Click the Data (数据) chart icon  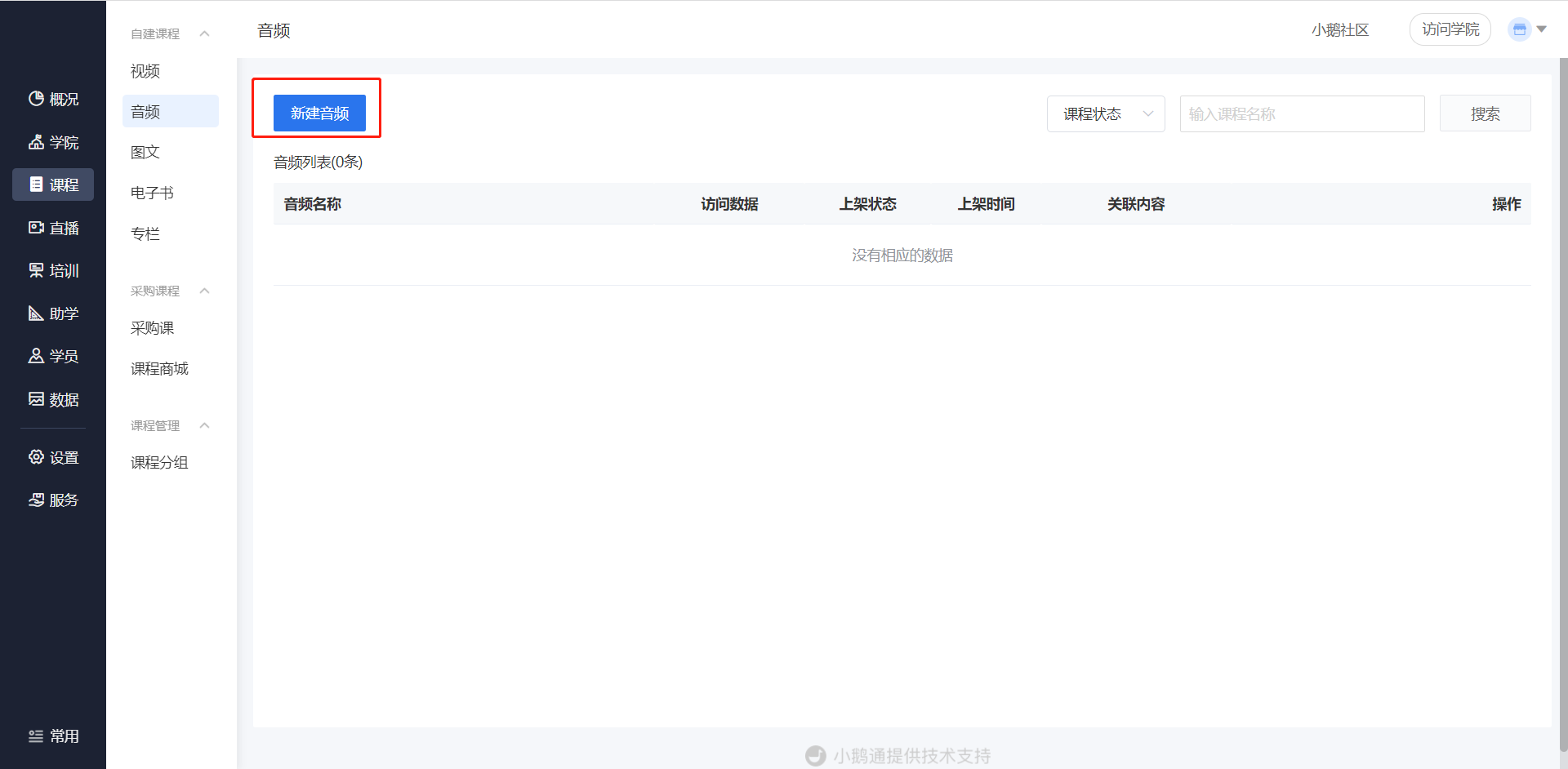click(x=36, y=399)
